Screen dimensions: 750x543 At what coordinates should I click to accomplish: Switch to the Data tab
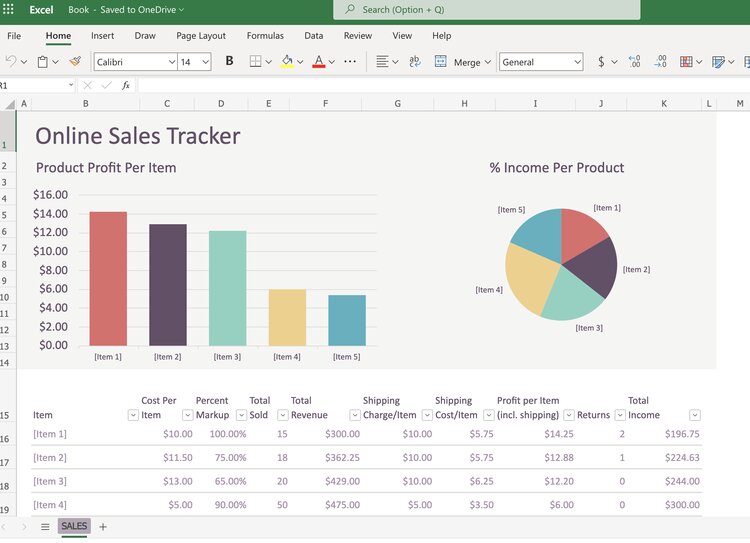[313, 36]
